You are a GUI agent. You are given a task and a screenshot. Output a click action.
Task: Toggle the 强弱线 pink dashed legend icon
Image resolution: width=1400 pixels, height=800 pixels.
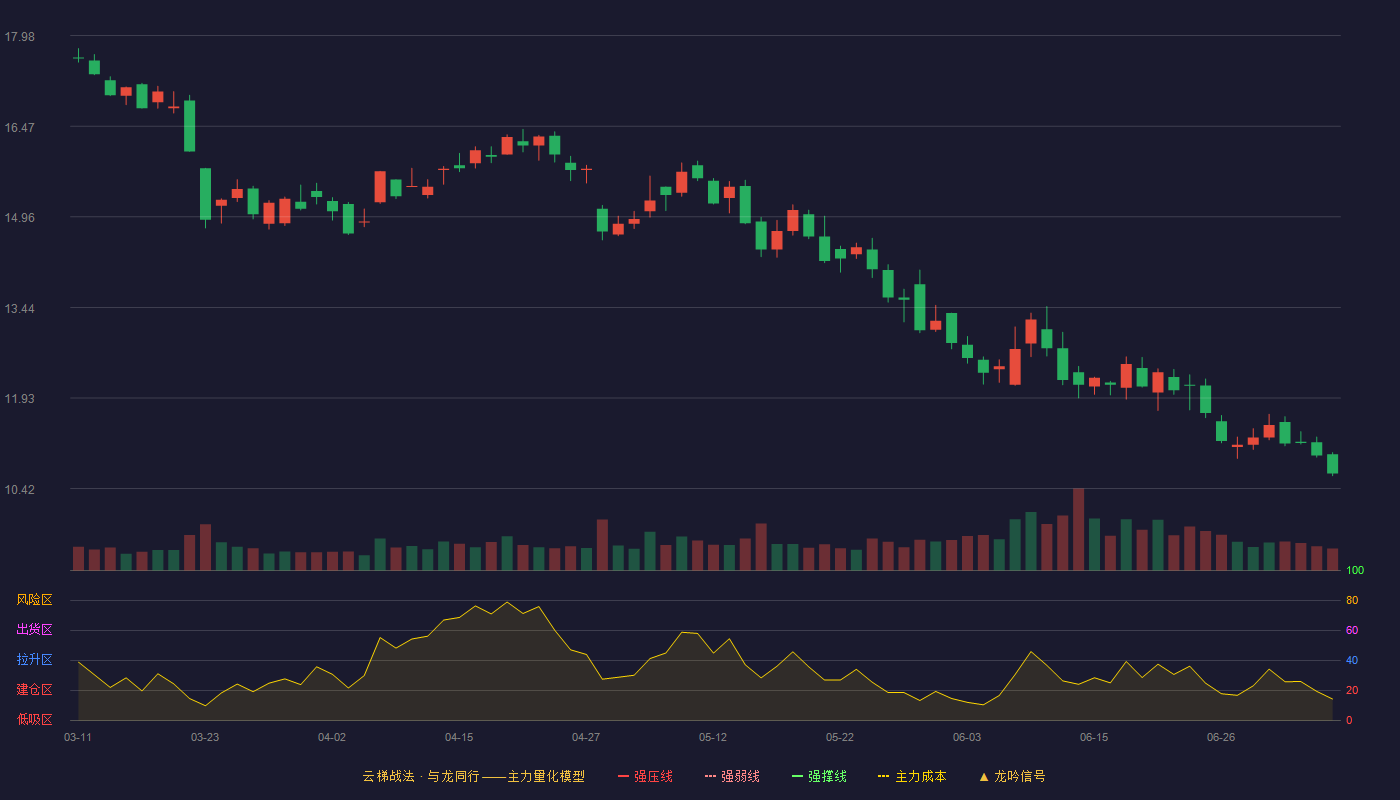coord(711,776)
